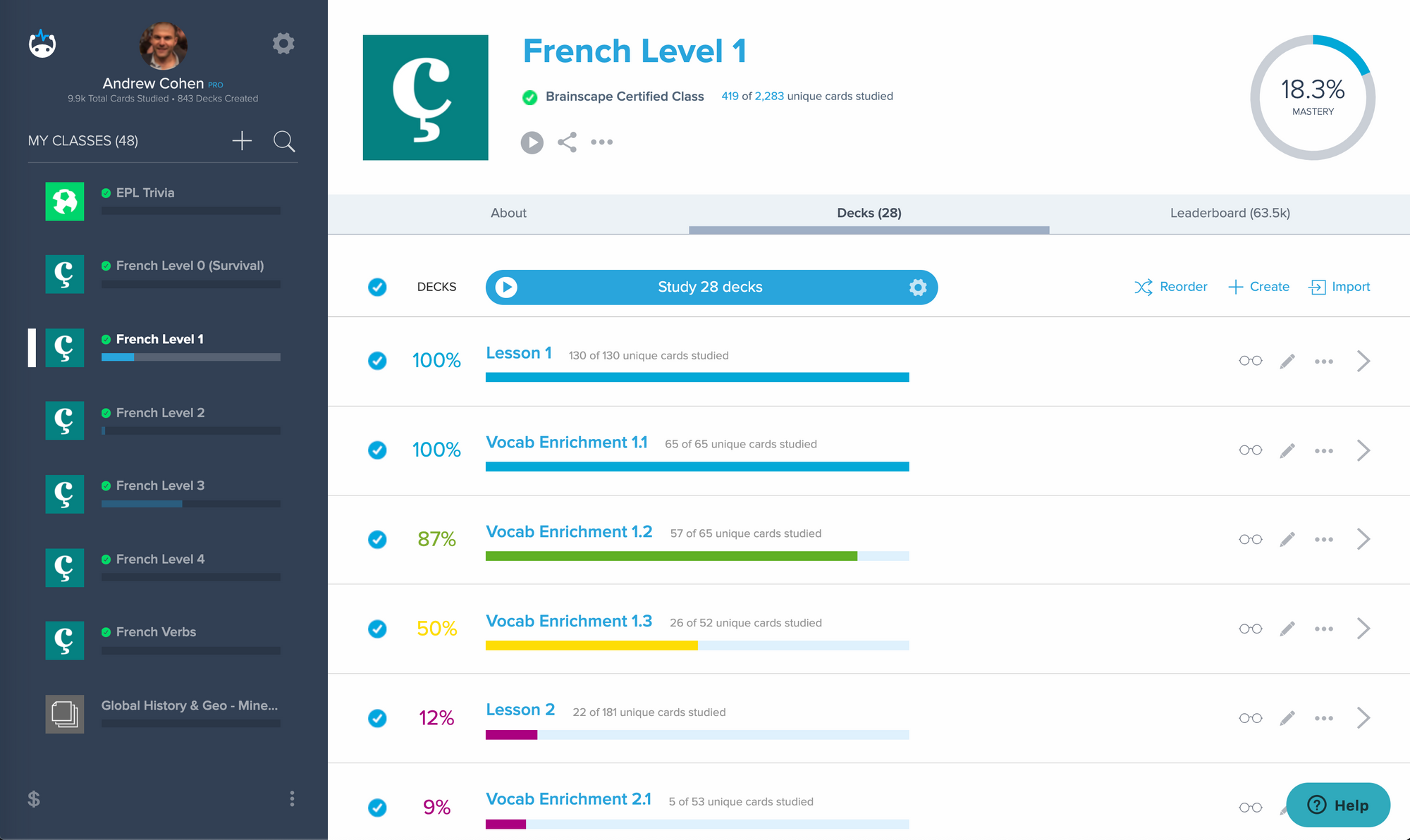Click the chevron arrow to expand Vocab Enrichment 1.3
This screenshot has height=840, width=1410.
tap(1364, 628)
